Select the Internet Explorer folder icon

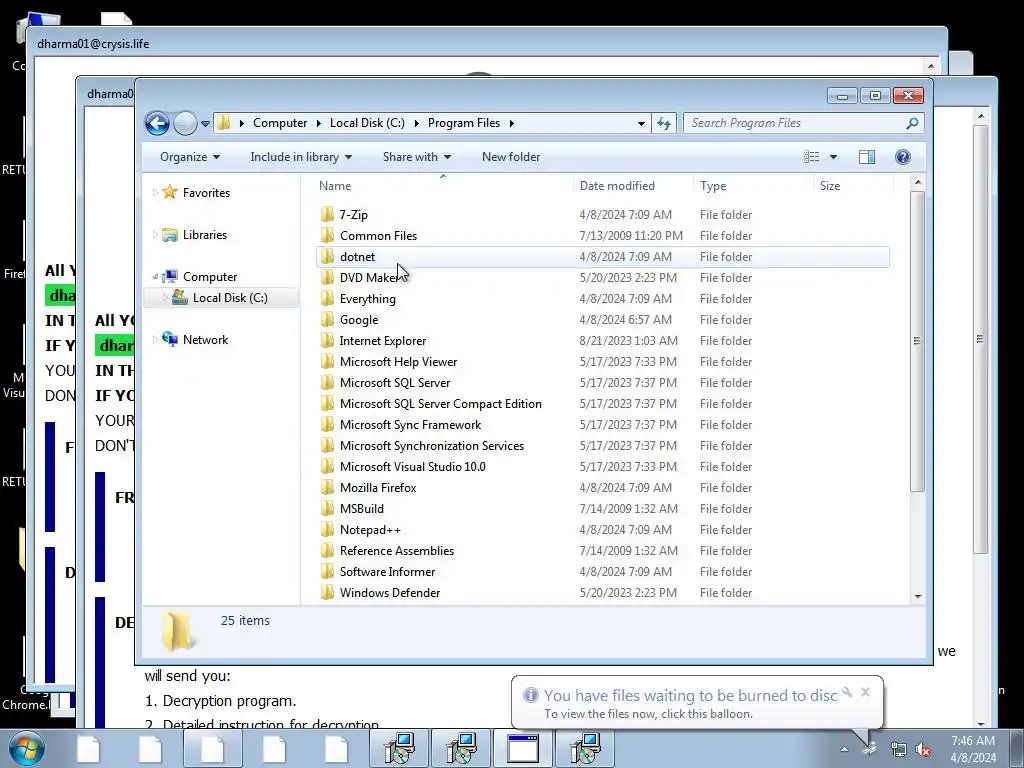click(327, 340)
